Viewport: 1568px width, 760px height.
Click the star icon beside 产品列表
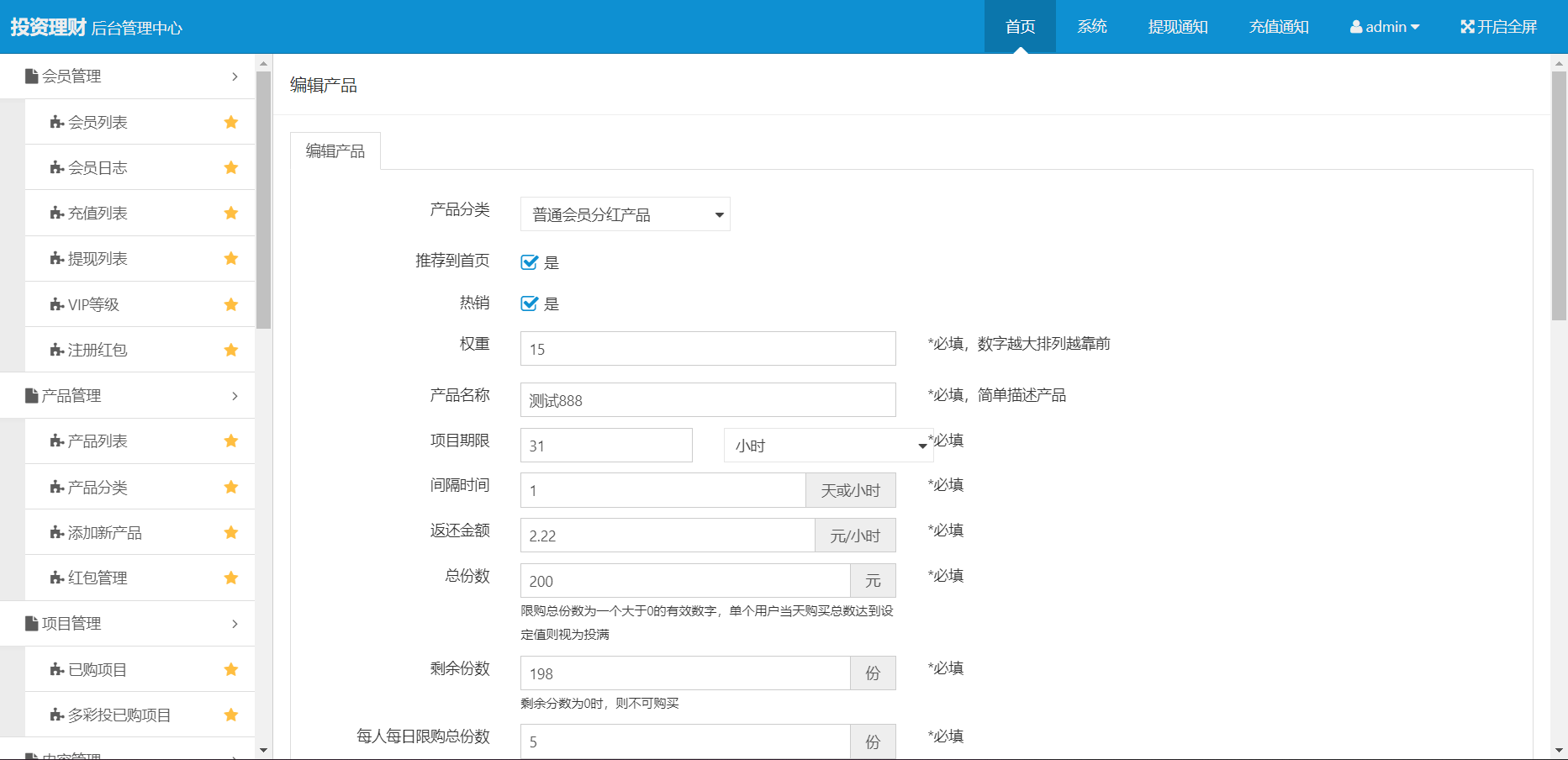(x=231, y=441)
